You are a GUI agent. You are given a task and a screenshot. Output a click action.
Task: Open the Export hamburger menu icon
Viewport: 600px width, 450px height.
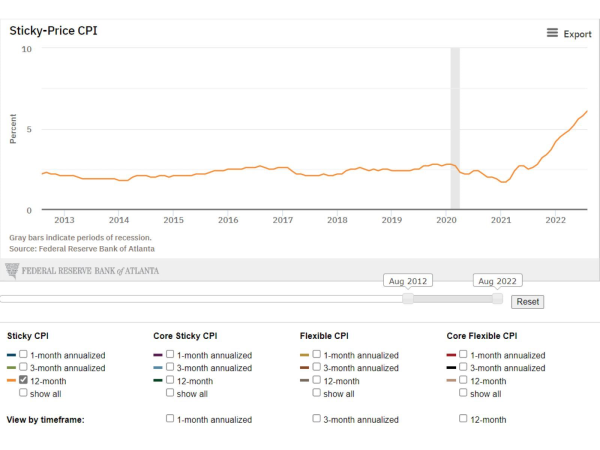[552, 33]
